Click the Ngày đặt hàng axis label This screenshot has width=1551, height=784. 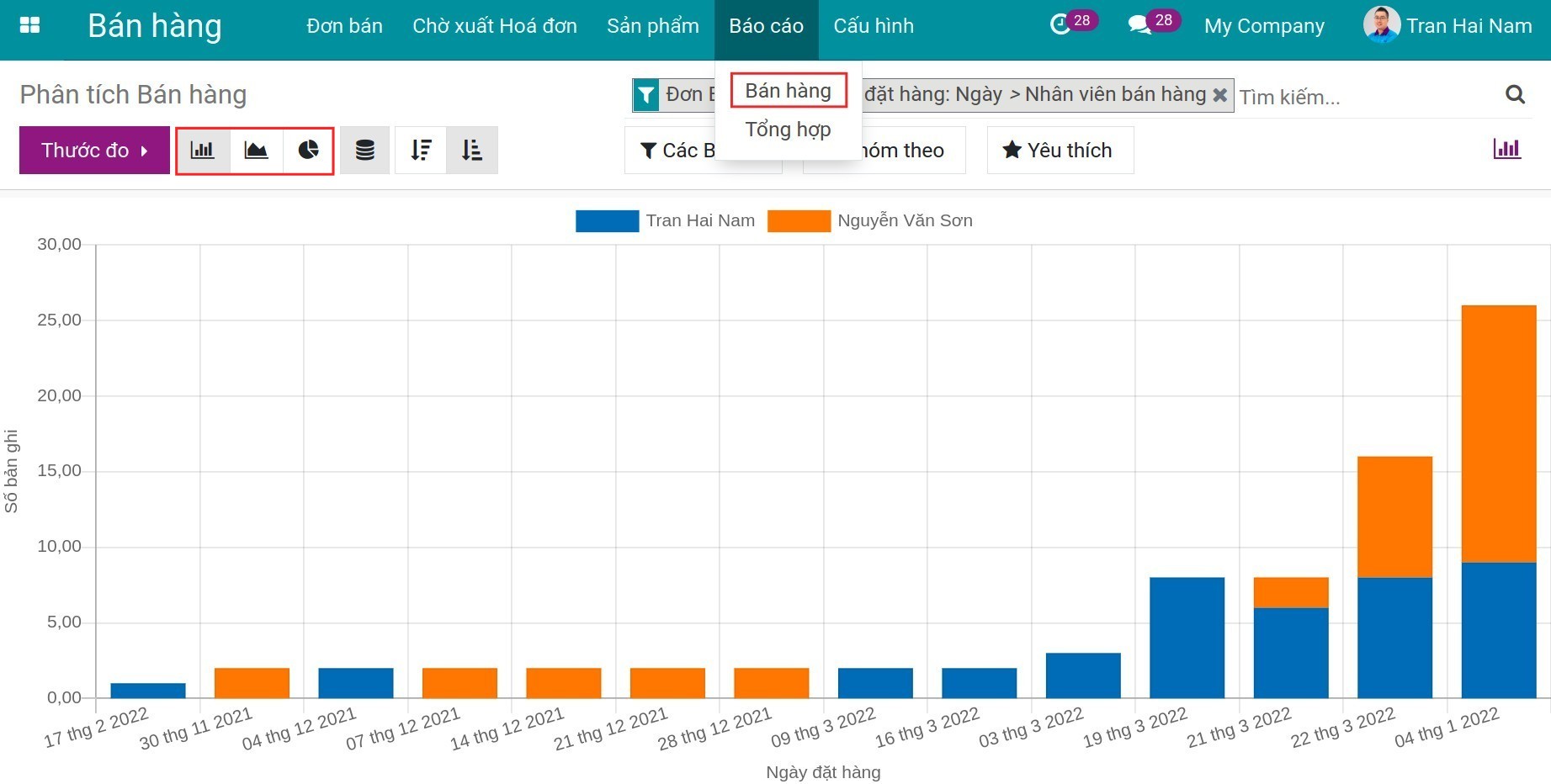pos(823,772)
